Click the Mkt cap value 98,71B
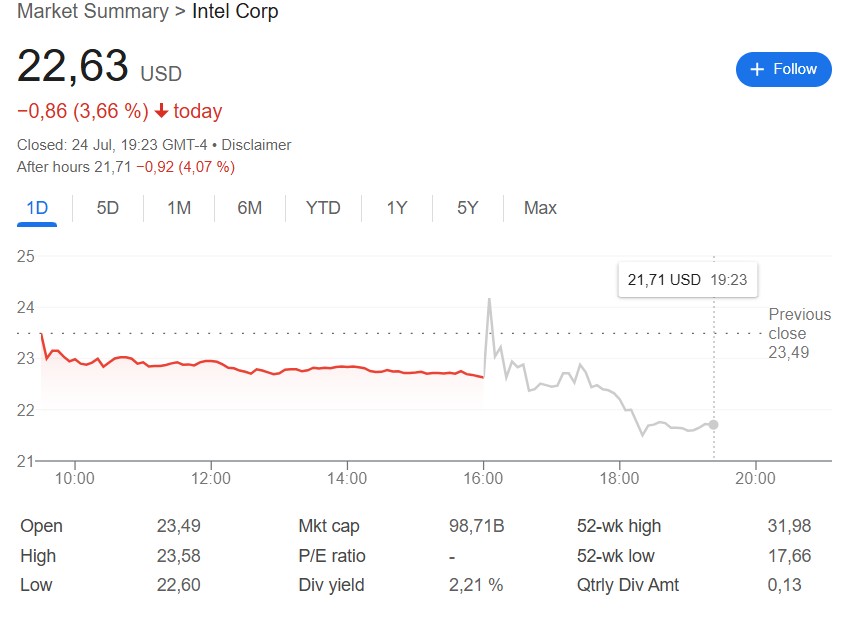This screenshot has height=621, width=854. pos(476,526)
